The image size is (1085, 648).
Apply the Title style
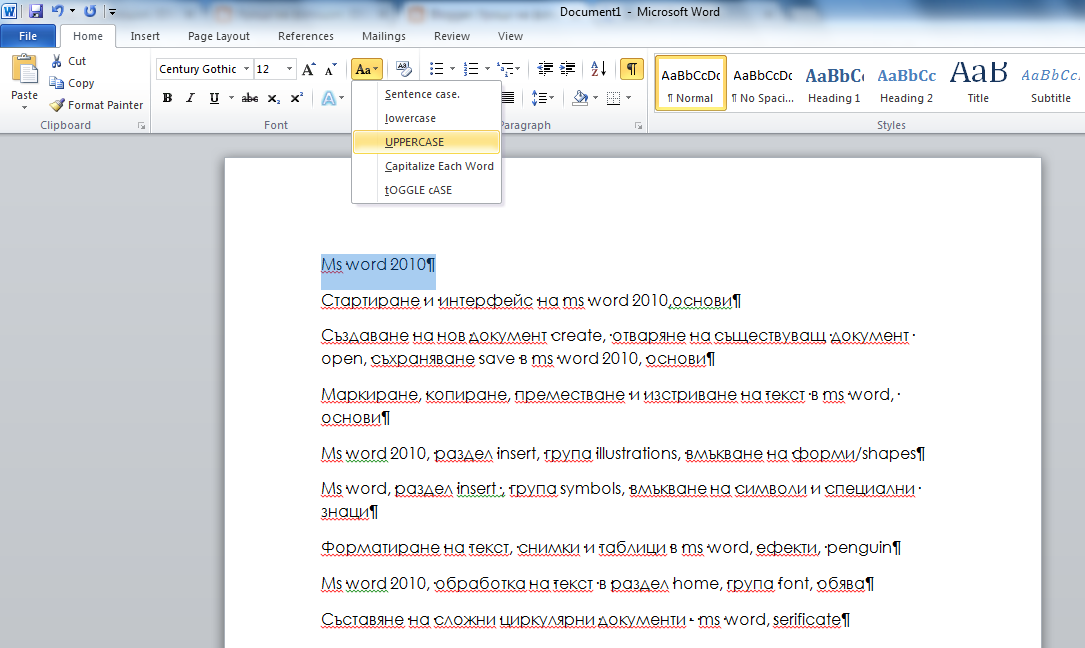[978, 83]
